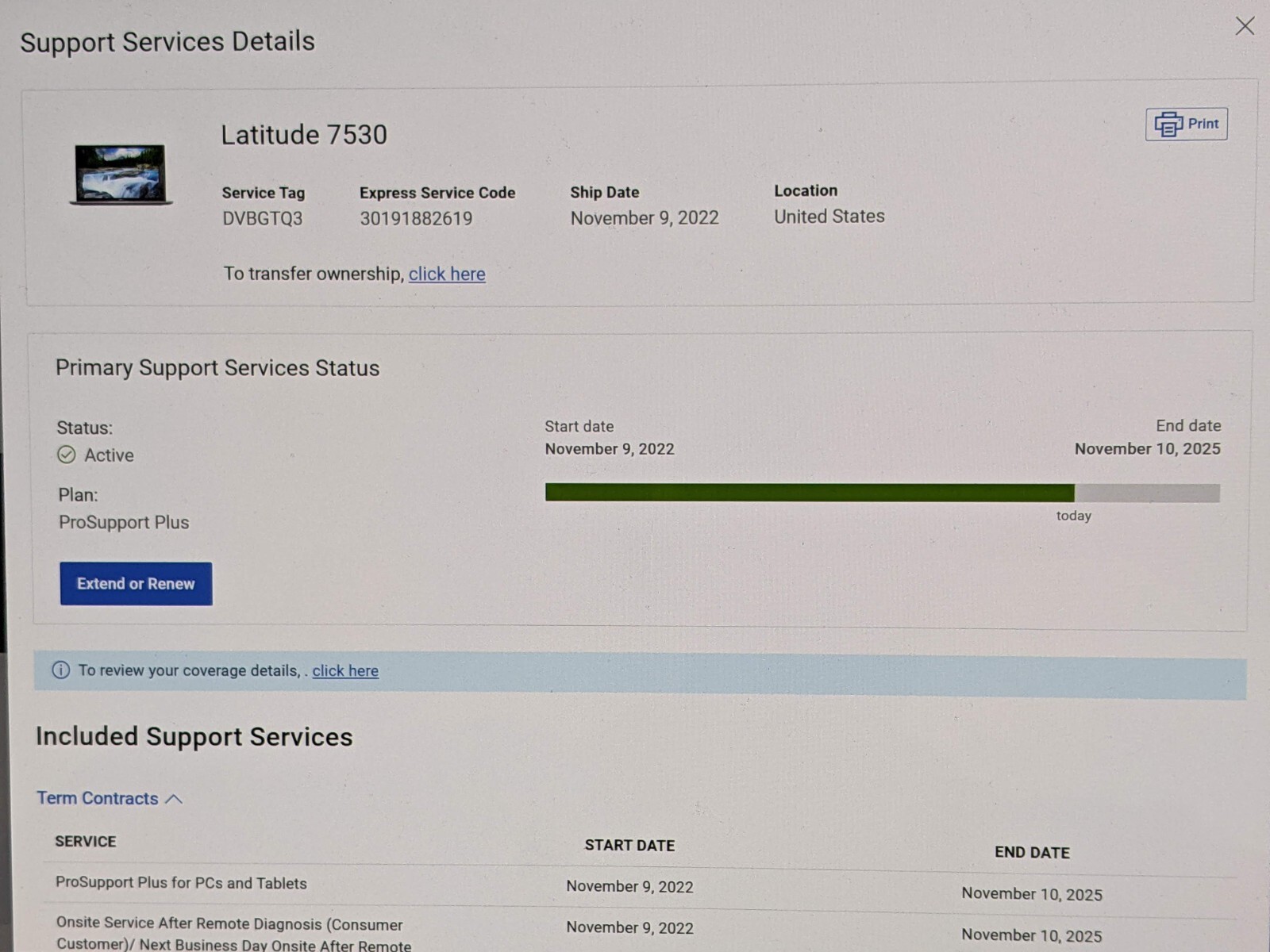
Task: Click primary status end date November 10, 2025
Action: (x=1147, y=449)
